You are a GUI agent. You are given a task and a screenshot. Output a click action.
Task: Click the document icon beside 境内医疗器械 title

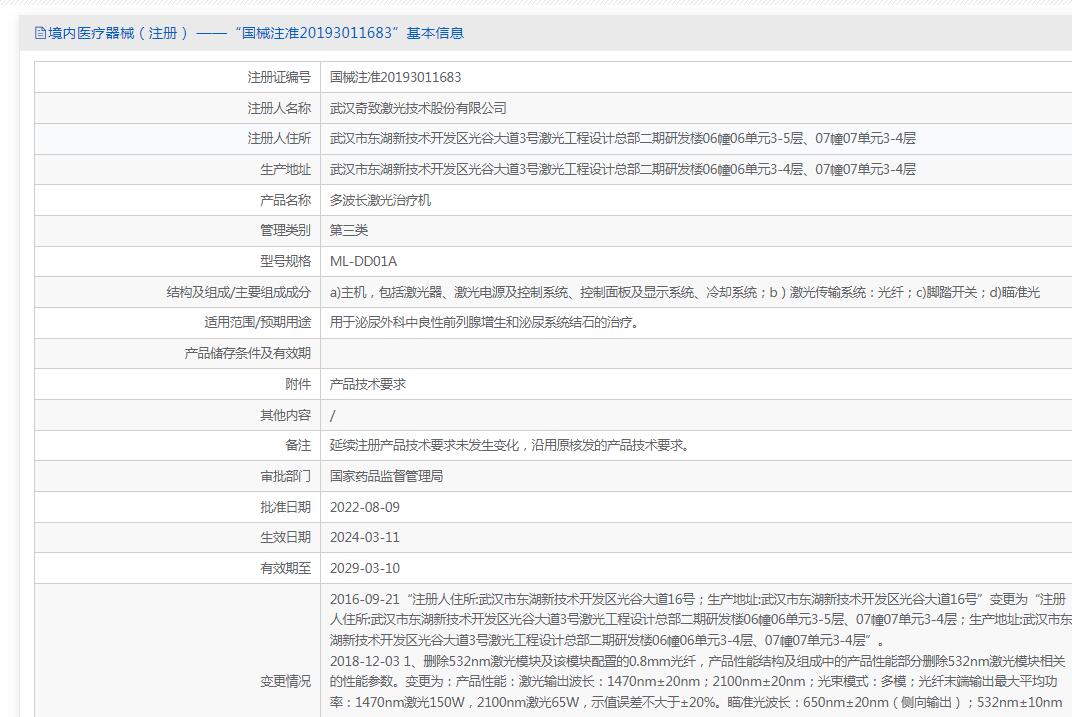click(40, 33)
